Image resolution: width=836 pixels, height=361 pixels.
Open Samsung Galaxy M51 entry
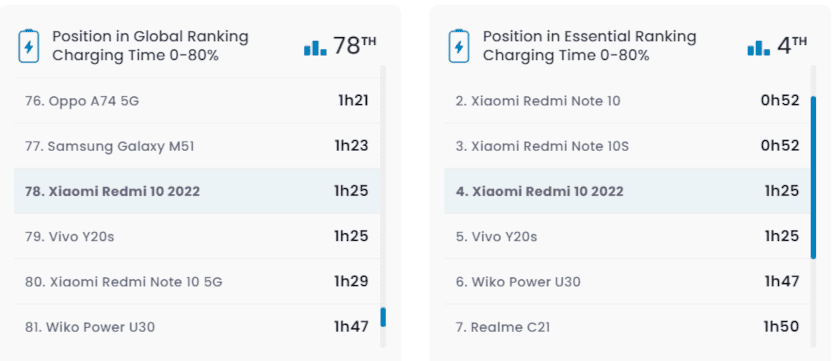pyautogui.click(x=197, y=146)
